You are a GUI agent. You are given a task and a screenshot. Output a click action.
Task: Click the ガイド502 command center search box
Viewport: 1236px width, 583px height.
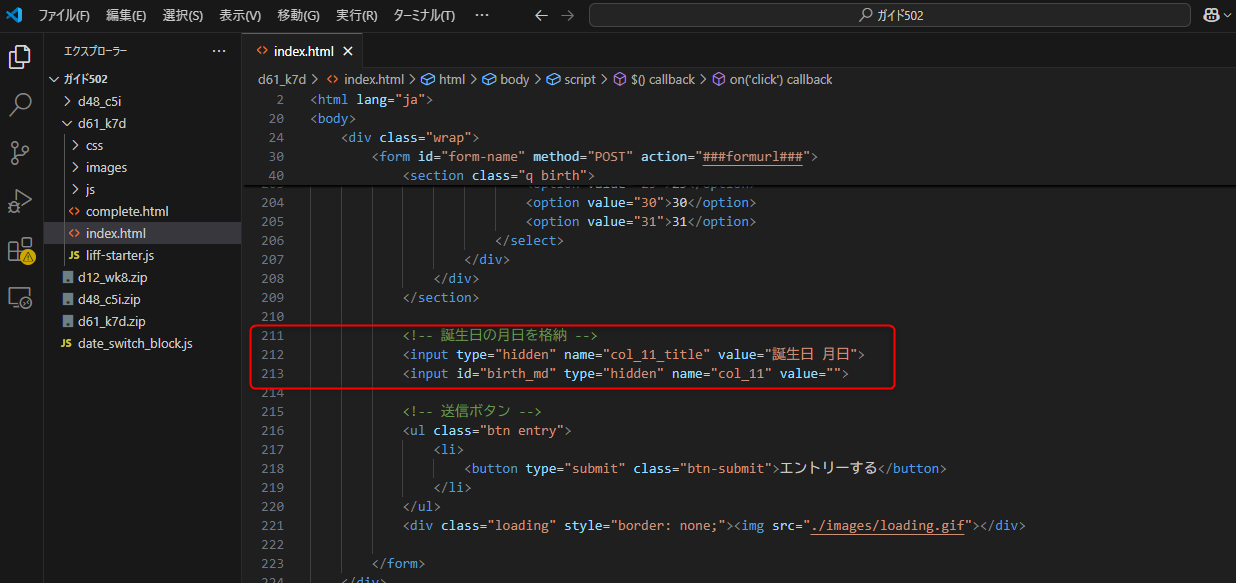click(x=889, y=15)
